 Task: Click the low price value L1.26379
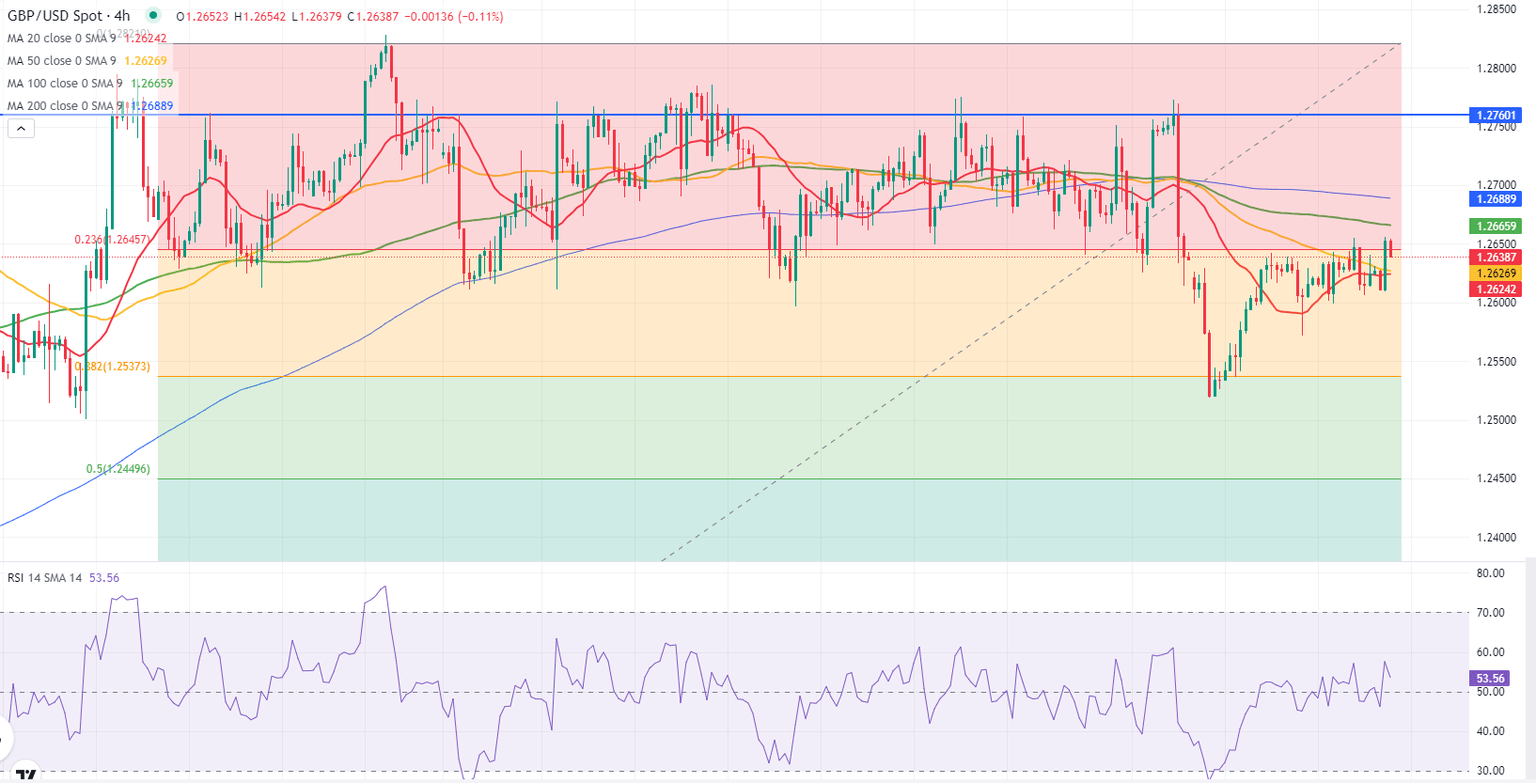pos(317,17)
